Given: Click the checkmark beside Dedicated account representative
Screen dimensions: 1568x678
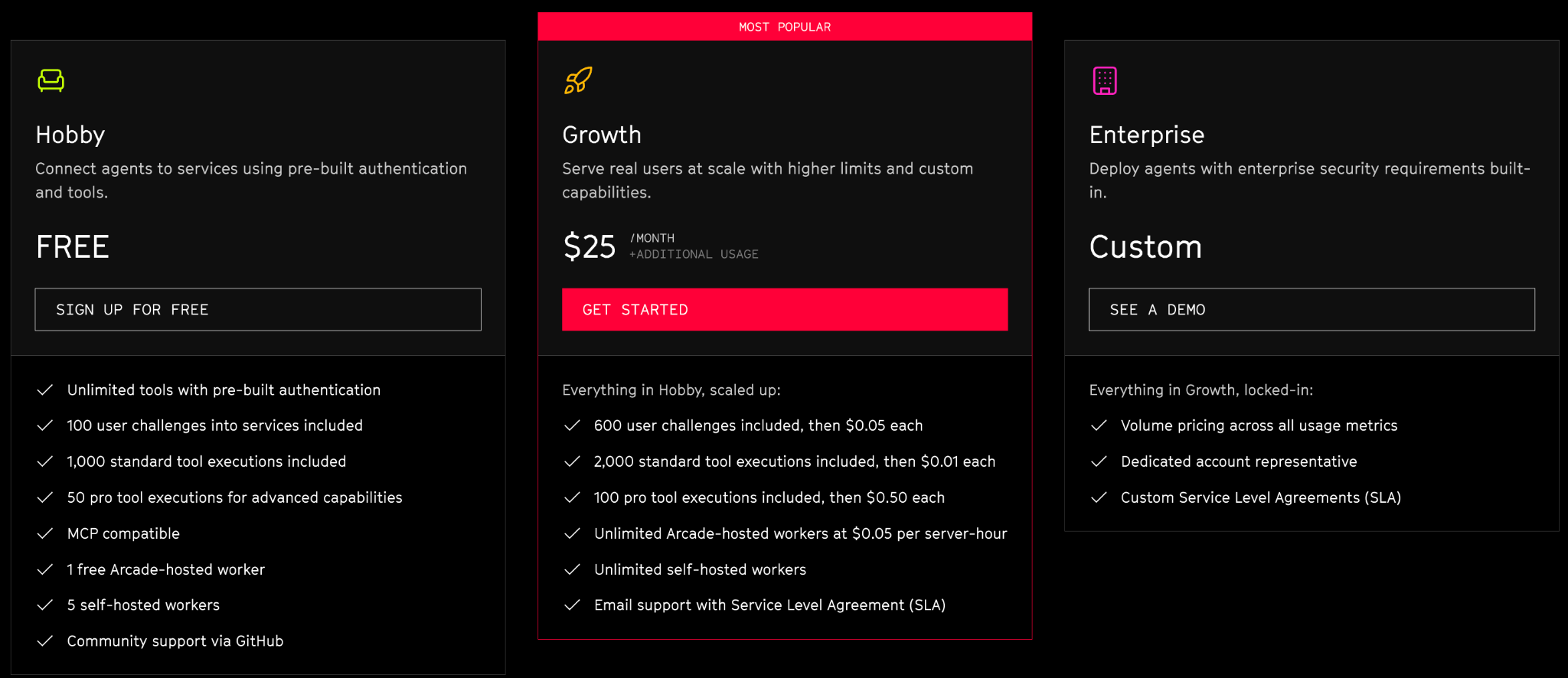Looking at the screenshot, I should [1099, 461].
